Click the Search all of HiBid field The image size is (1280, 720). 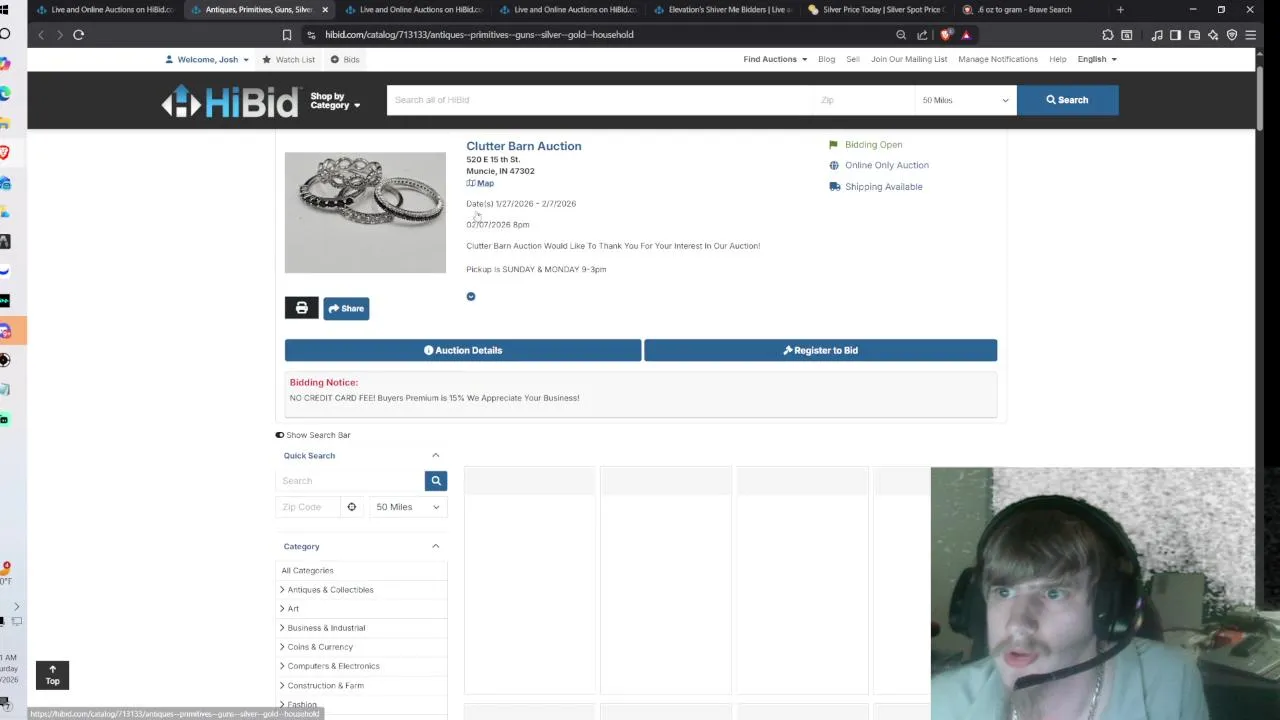pyautogui.click(x=600, y=100)
